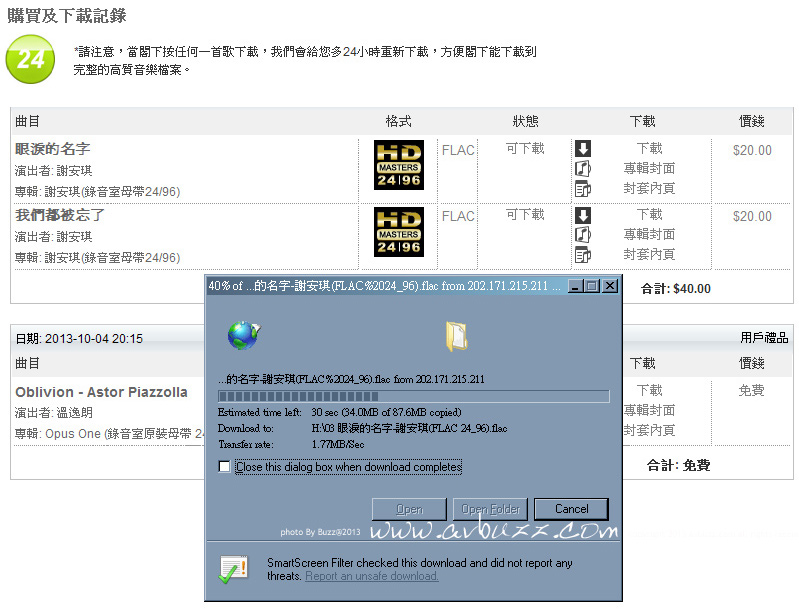Open the song title 我們都被忘了
The width and height of the screenshot is (799, 616).
click(x=60, y=215)
